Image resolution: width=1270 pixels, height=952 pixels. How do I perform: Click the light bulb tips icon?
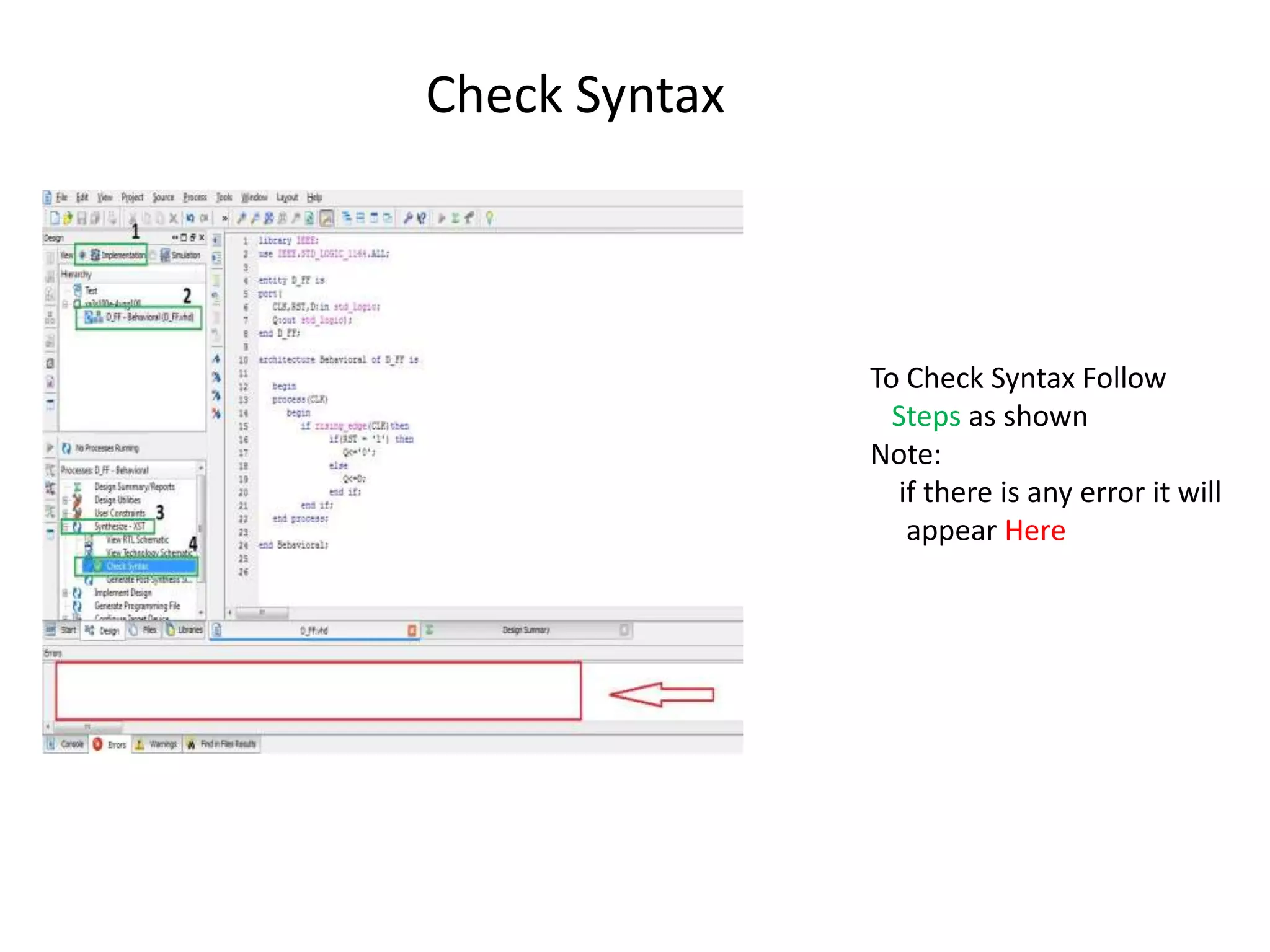pos(489,218)
